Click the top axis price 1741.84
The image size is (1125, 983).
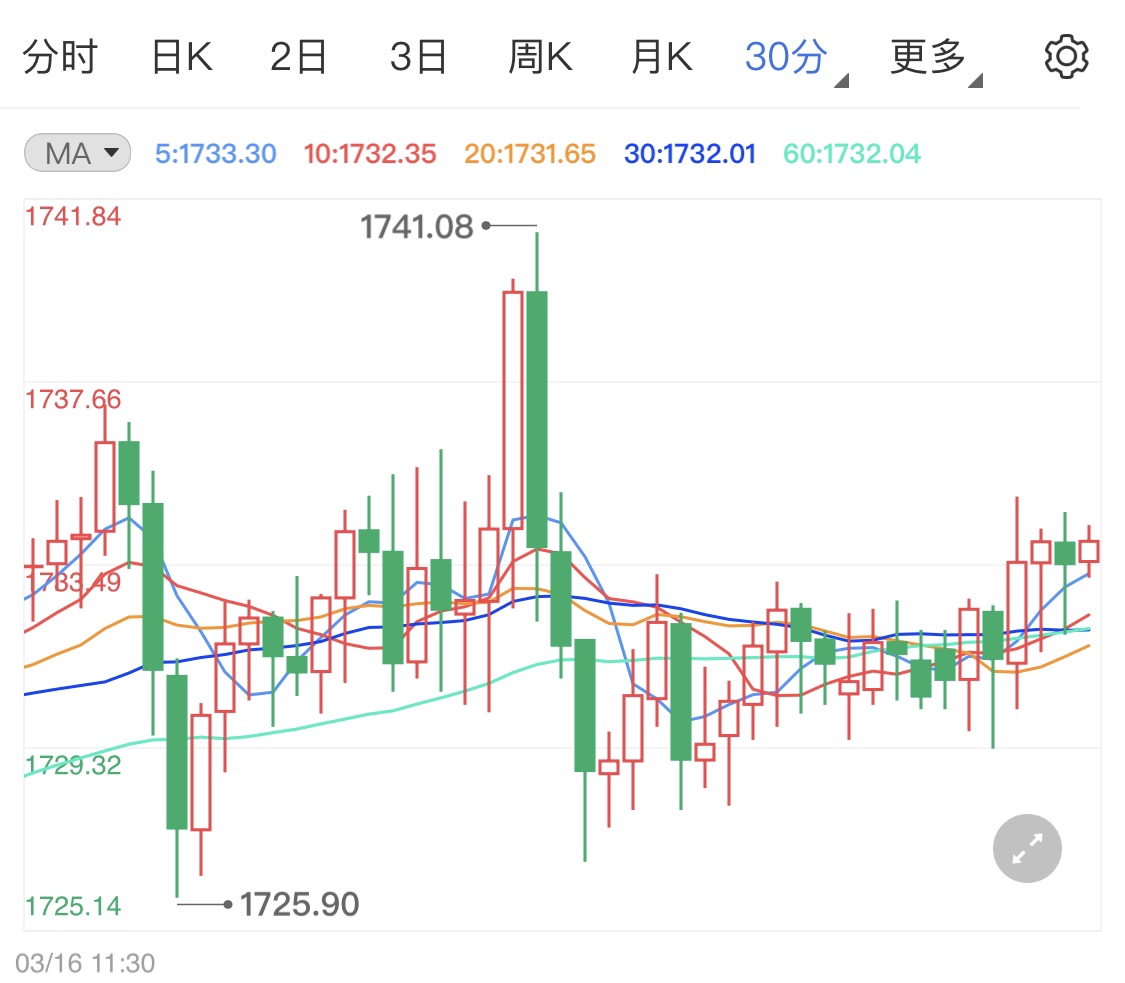pyautogui.click(x=73, y=216)
